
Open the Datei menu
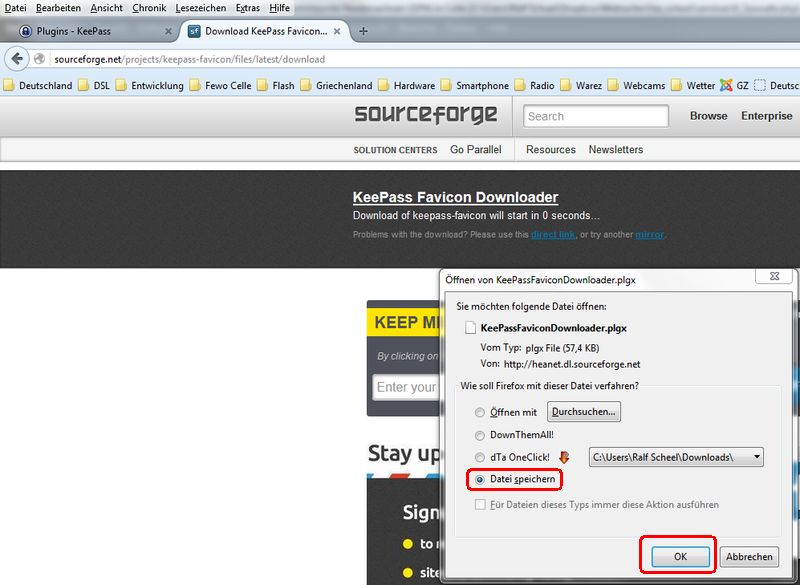pyautogui.click(x=15, y=8)
